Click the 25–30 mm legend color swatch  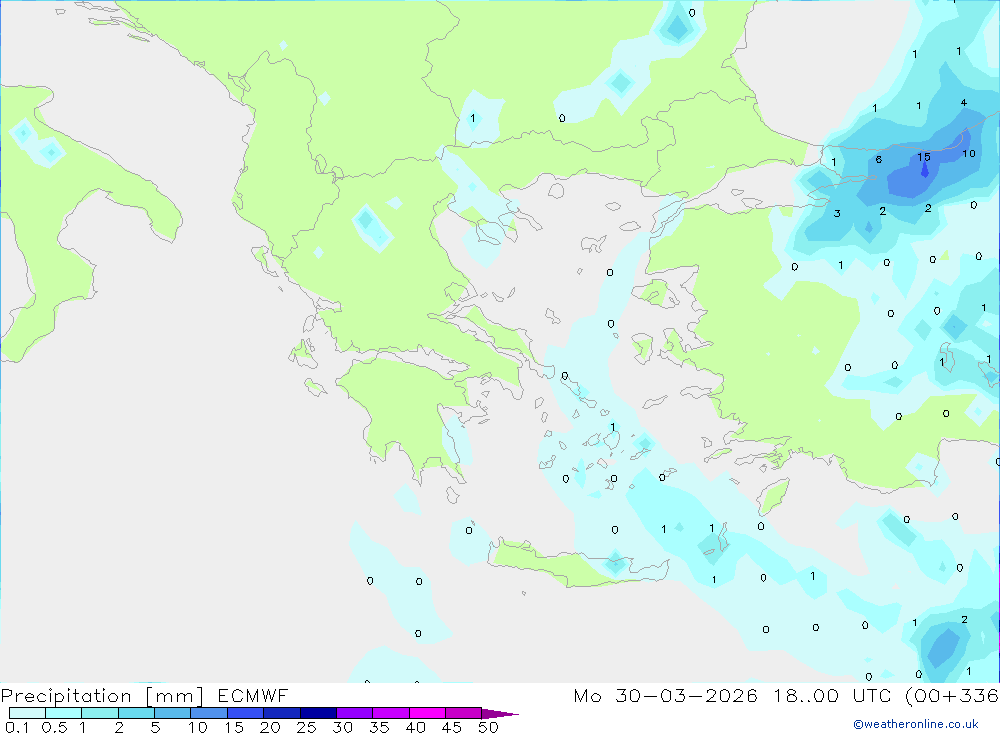click(x=318, y=713)
